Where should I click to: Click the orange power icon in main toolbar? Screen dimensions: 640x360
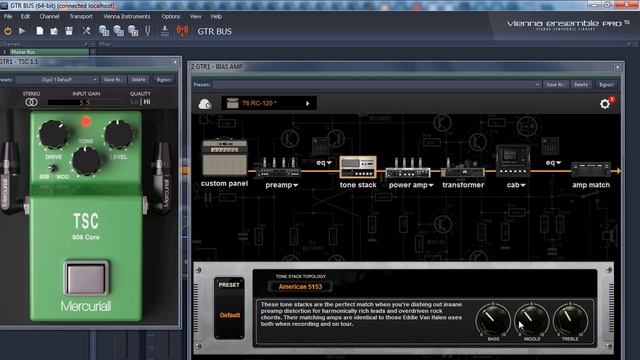(x=7, y=31)
